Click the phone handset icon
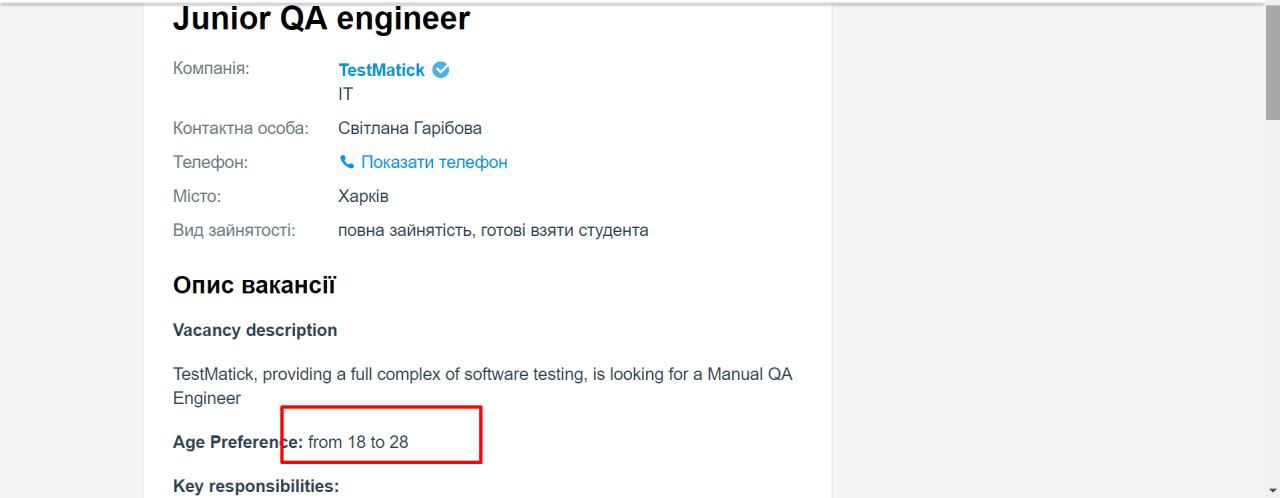 pyautogui.click(x=347, y=162)
